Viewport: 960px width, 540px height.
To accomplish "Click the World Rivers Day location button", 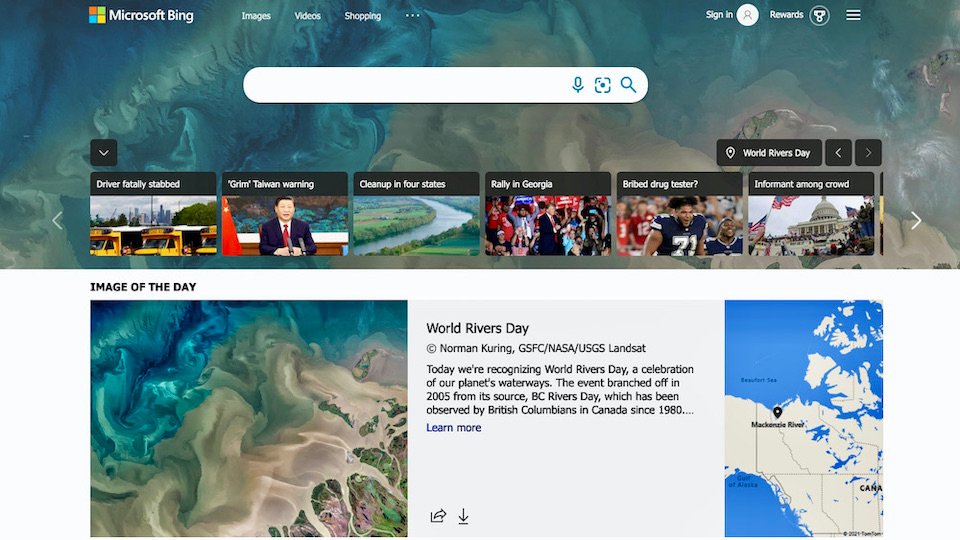I will click(x=769, y=153).
